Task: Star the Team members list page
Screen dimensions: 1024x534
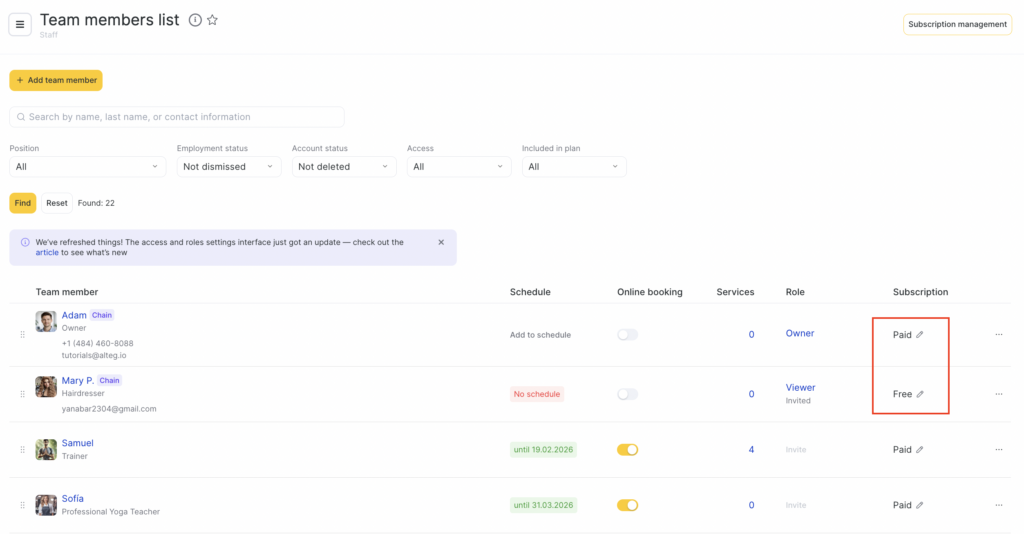Action: pos(212,21)
